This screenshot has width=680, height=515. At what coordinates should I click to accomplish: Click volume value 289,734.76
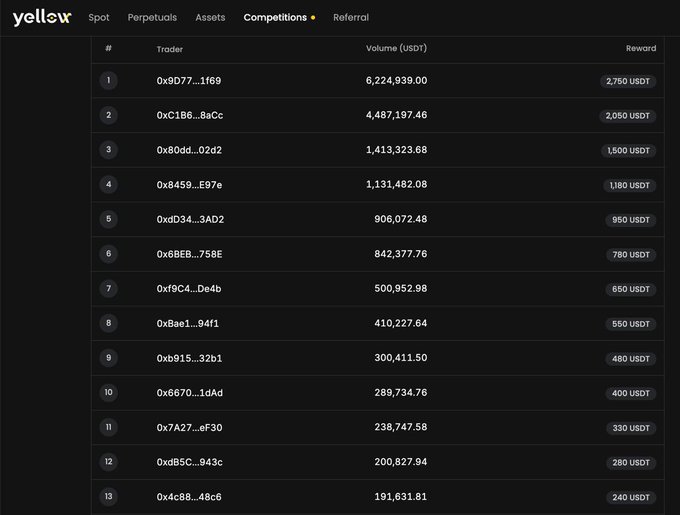point(401,393)
